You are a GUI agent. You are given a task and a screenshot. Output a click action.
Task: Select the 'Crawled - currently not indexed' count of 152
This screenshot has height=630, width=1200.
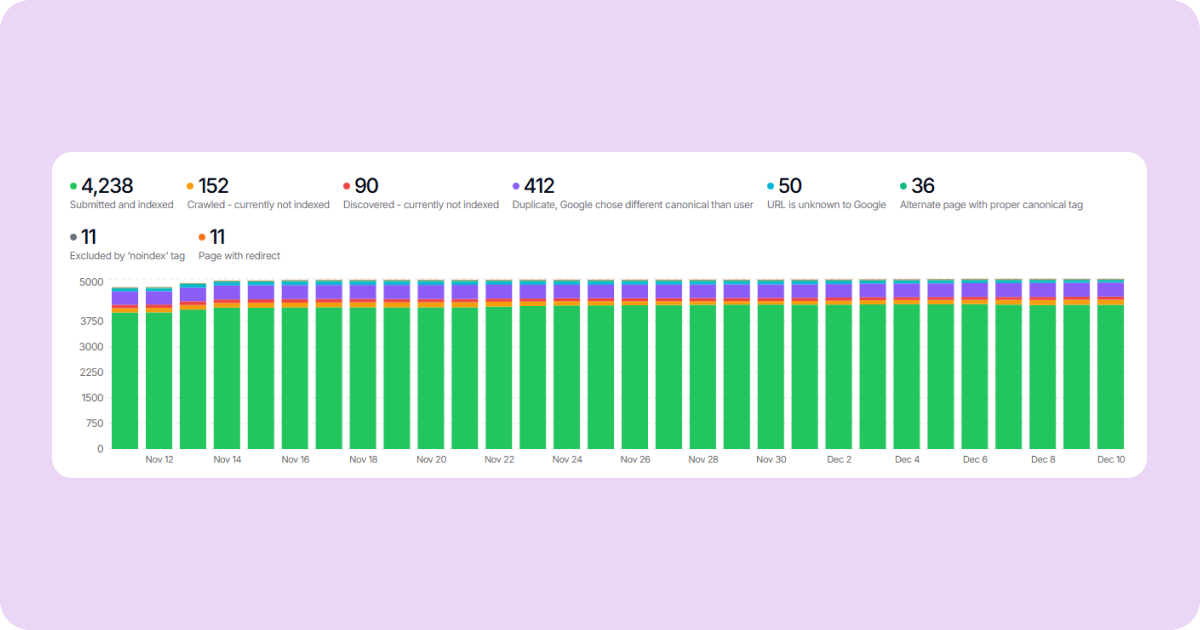tap(214, 186)
